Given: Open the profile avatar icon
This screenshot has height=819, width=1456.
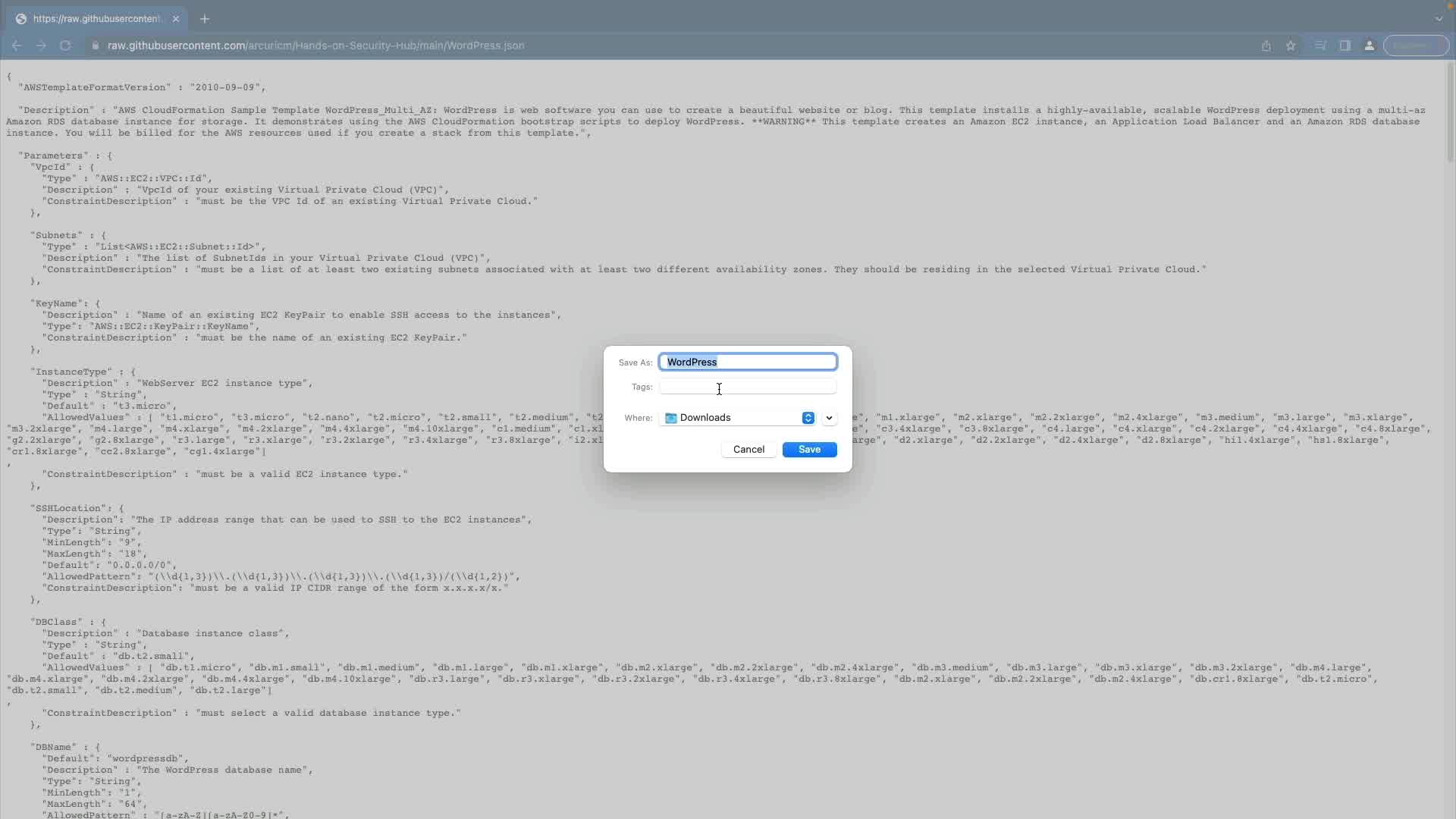Looking at the screenshot, I should (x=1370, y=45).
